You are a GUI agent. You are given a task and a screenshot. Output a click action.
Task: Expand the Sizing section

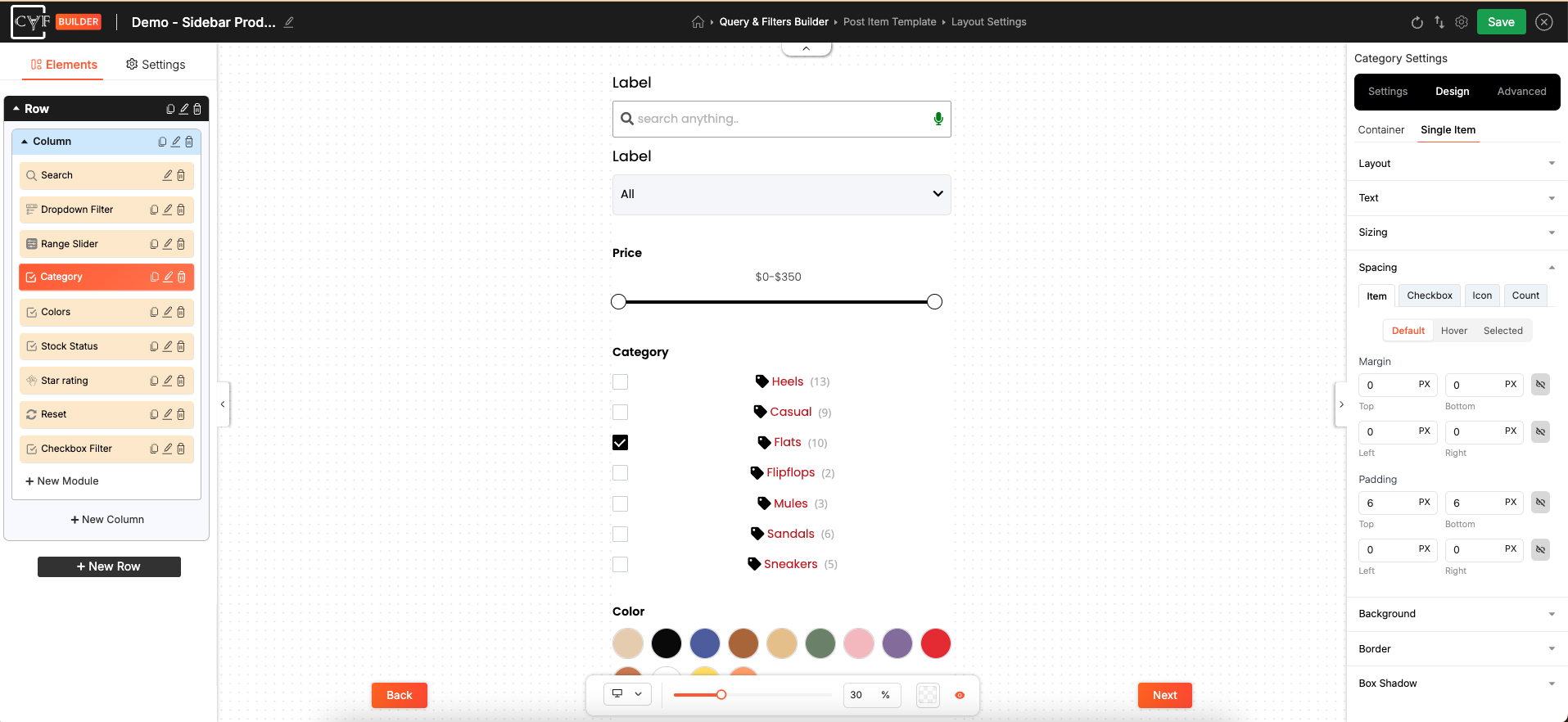coord(1457,232)
